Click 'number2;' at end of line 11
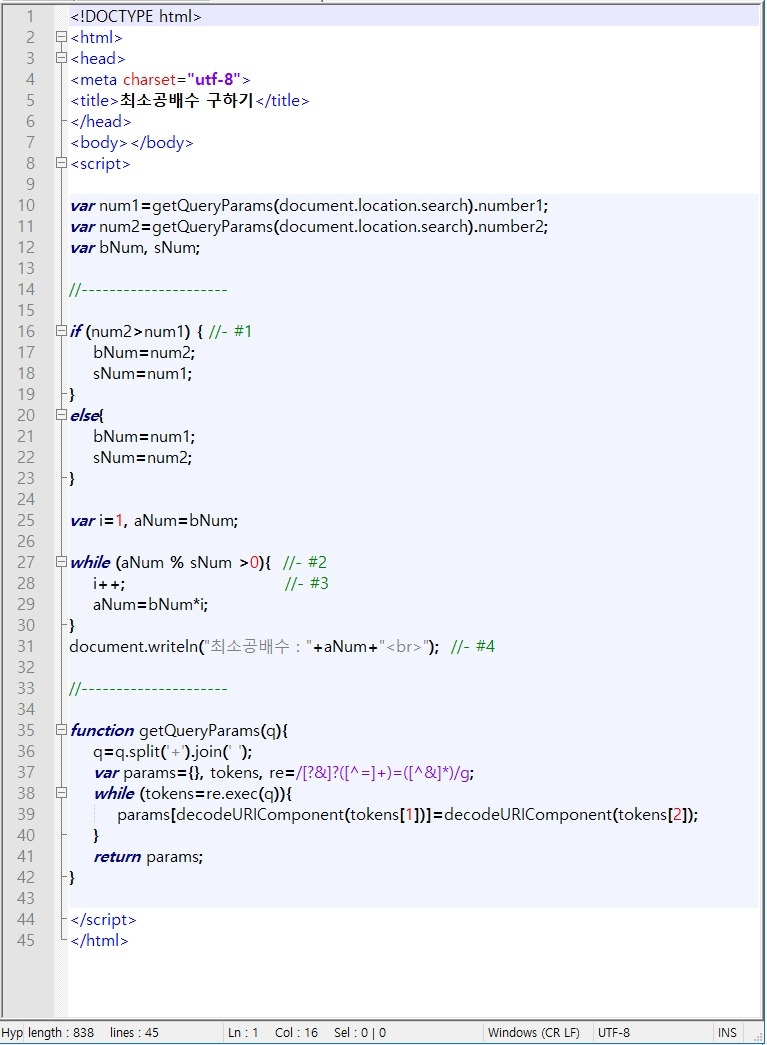767x1045 pixels. coord(513,227)
